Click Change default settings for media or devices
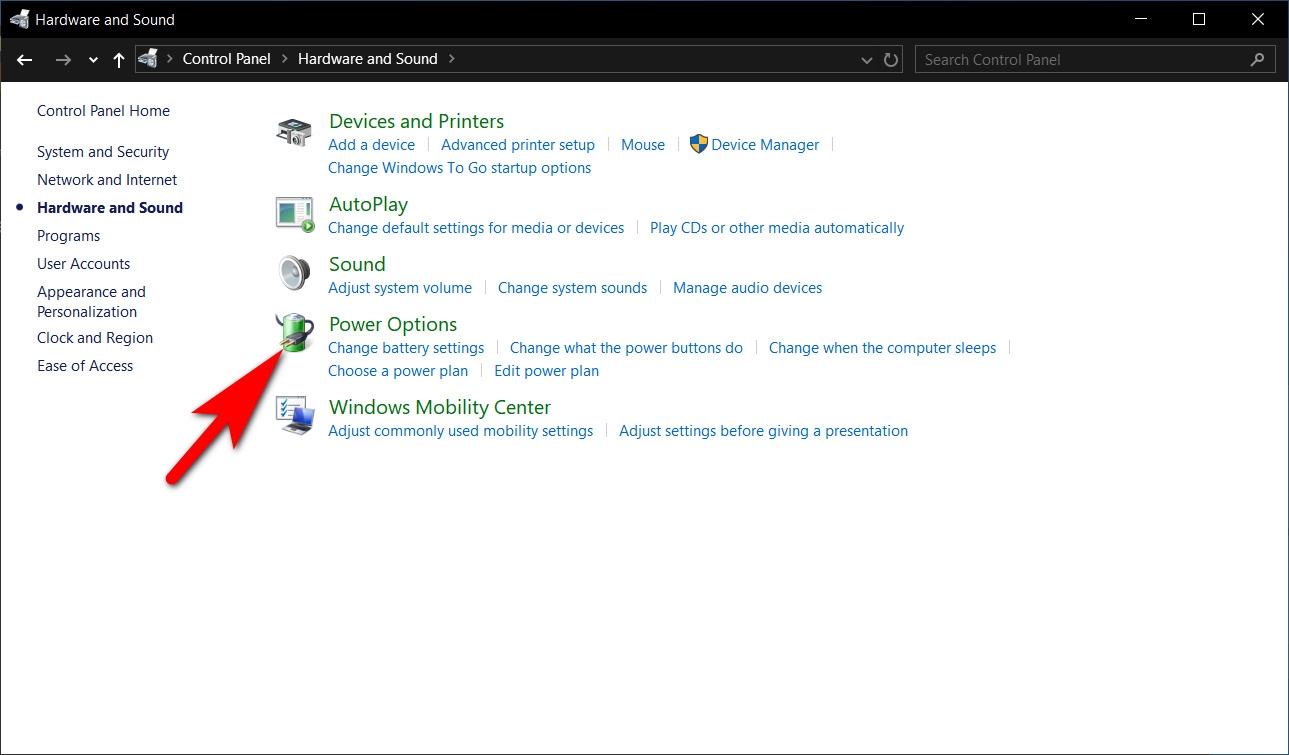The width and height of the screenshot is (1289, 755). coord(476,228)
